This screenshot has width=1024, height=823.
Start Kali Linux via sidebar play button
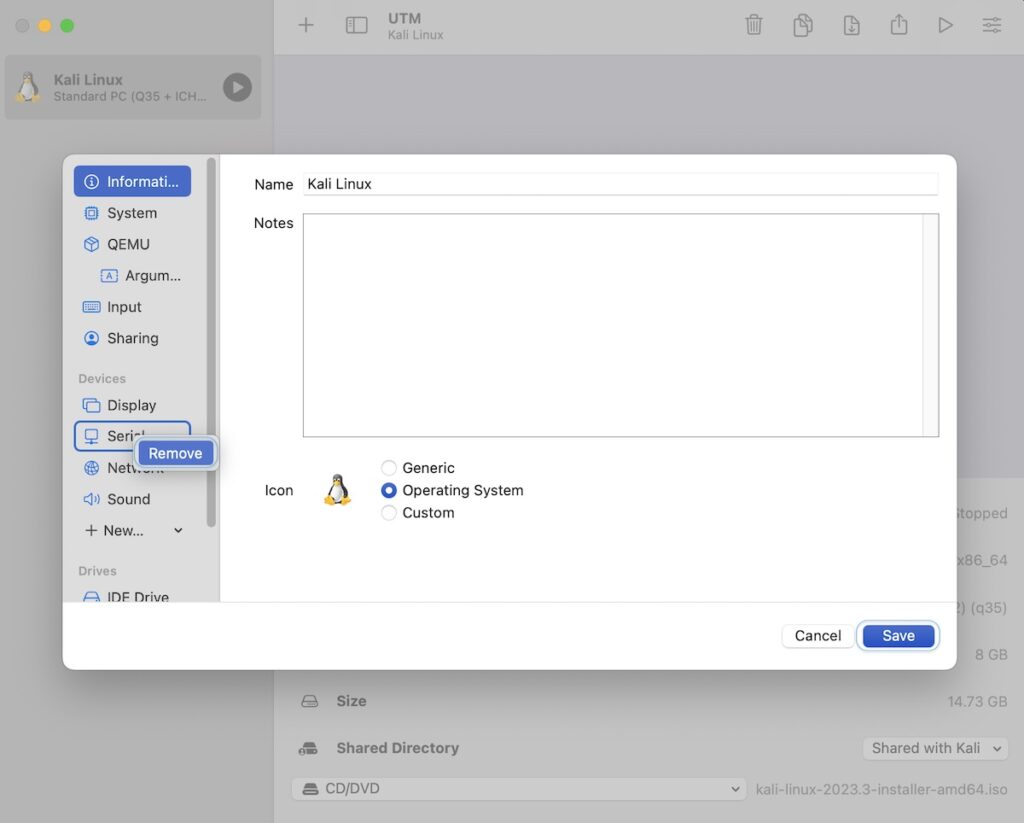237,87
